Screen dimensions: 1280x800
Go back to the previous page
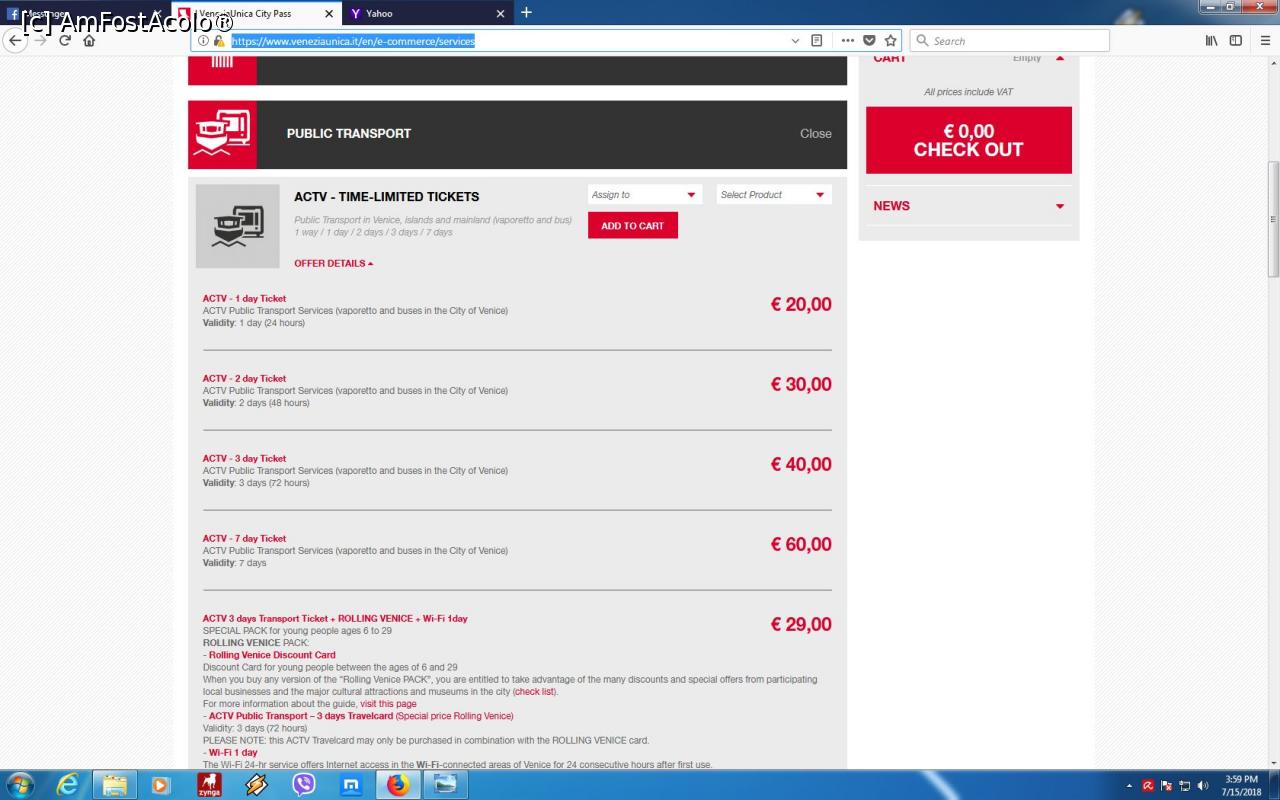coord(15,41)
